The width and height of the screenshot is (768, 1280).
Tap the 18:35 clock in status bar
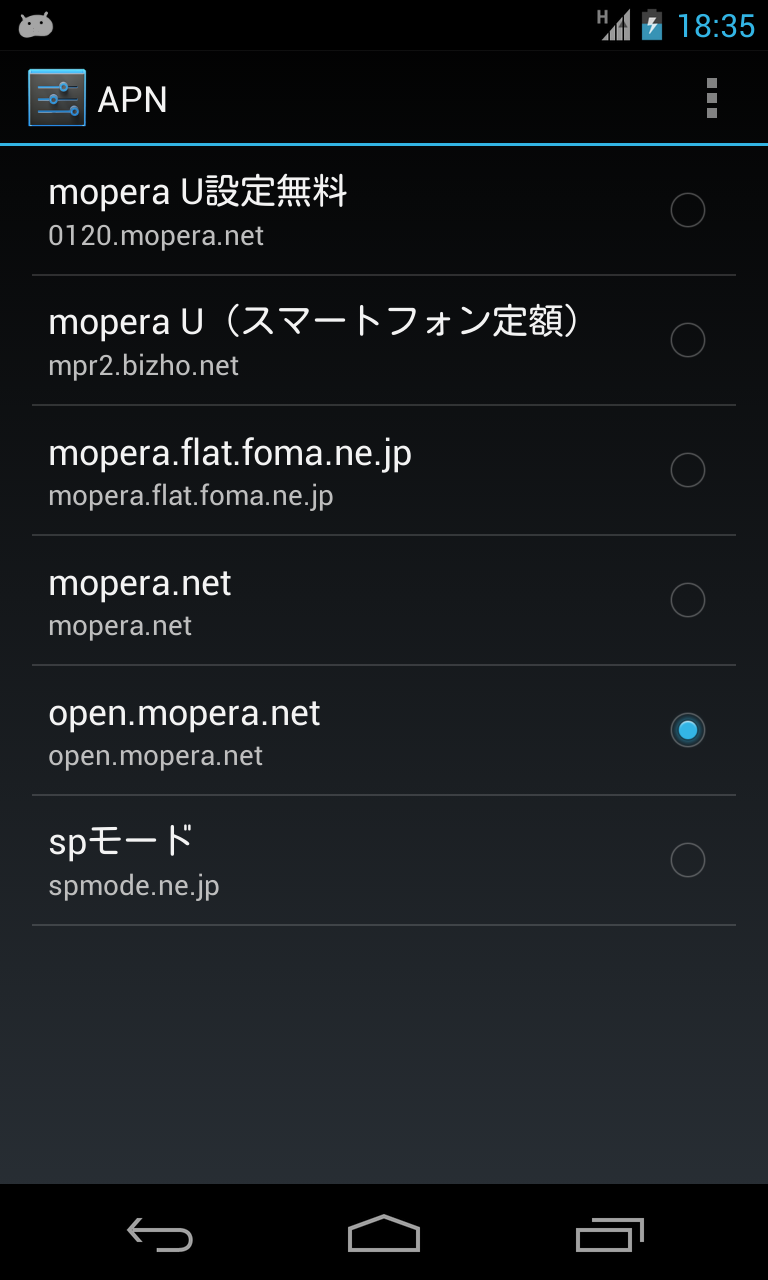click(716, 25)
